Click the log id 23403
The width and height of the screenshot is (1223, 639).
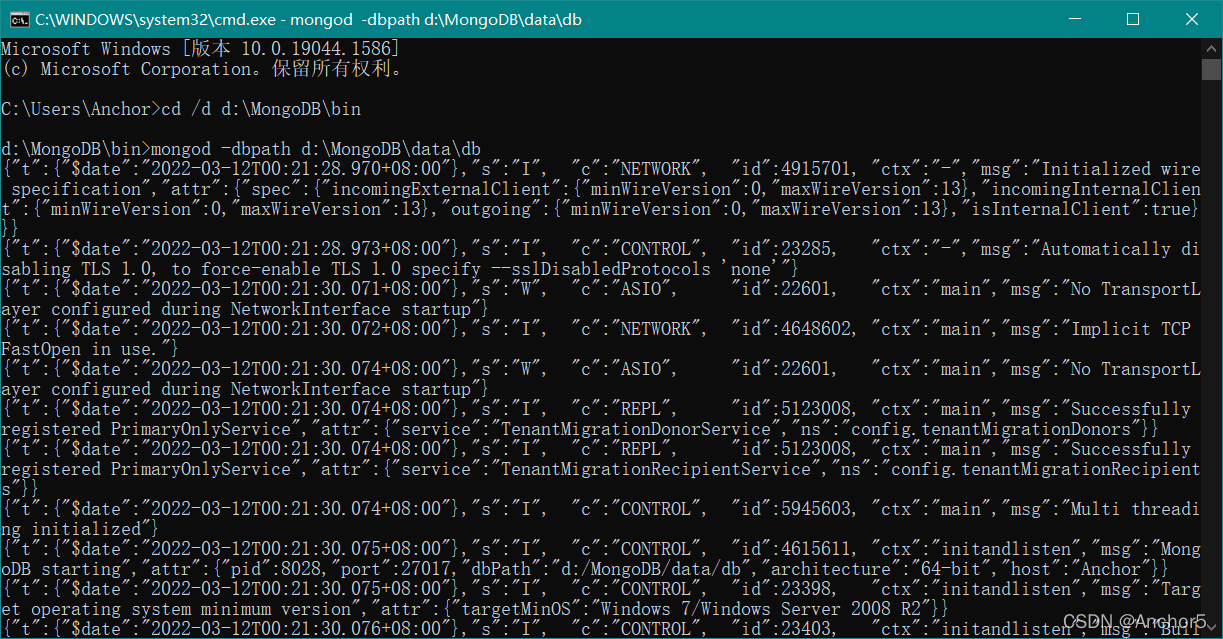(810, 629)
